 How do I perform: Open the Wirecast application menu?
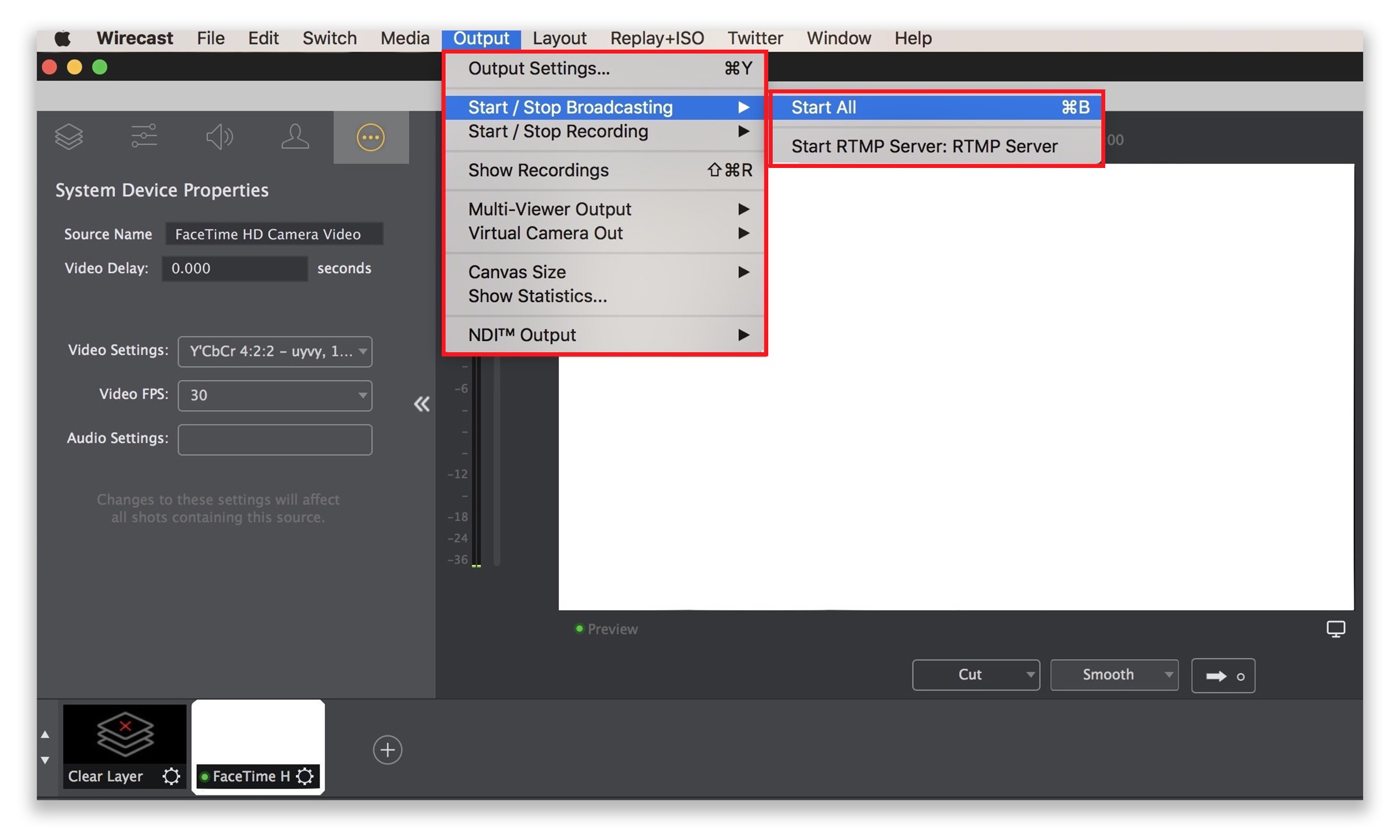coord(135,38)
